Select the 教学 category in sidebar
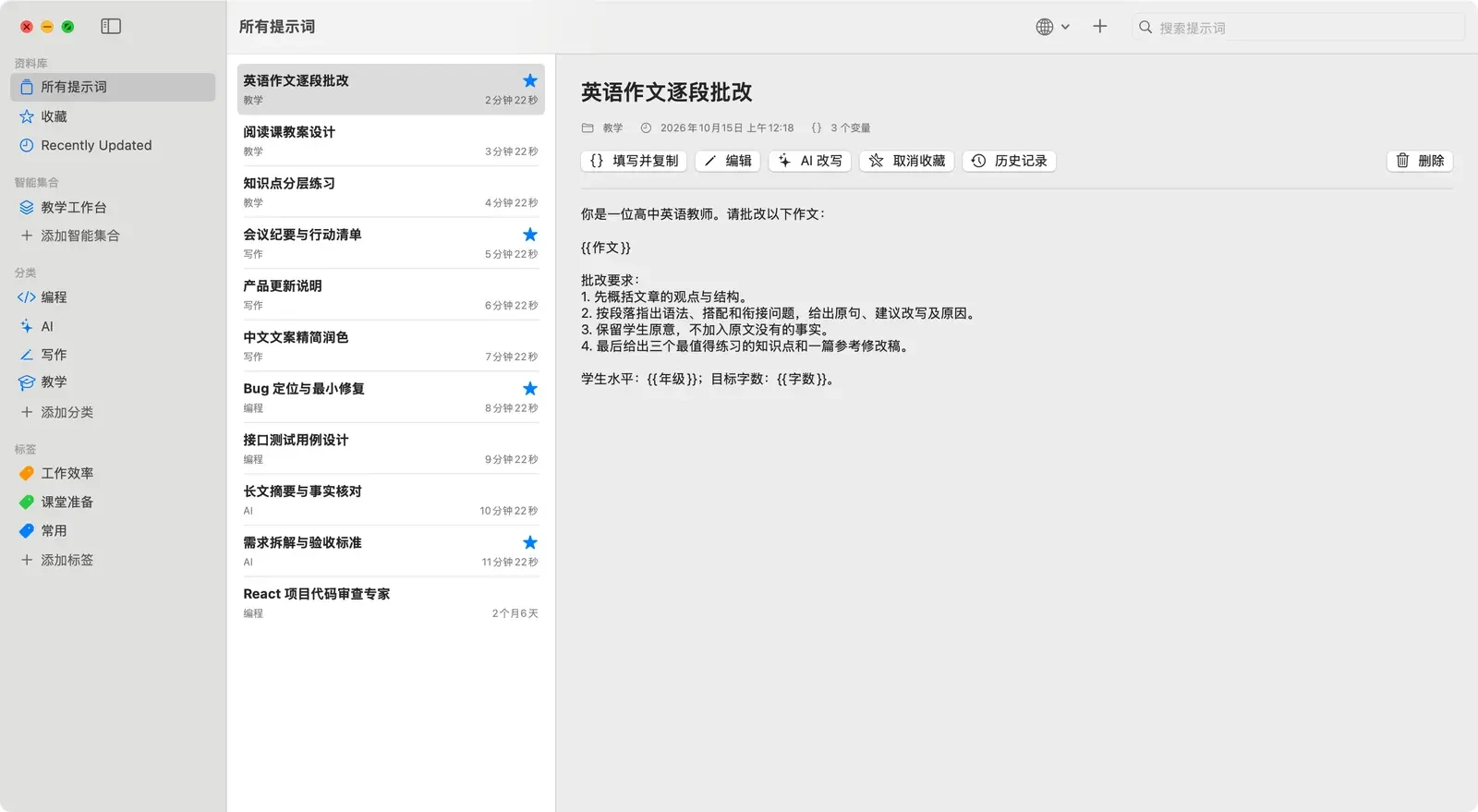Viewport: 1478px width, 812px height. click(x=113, y=382)
